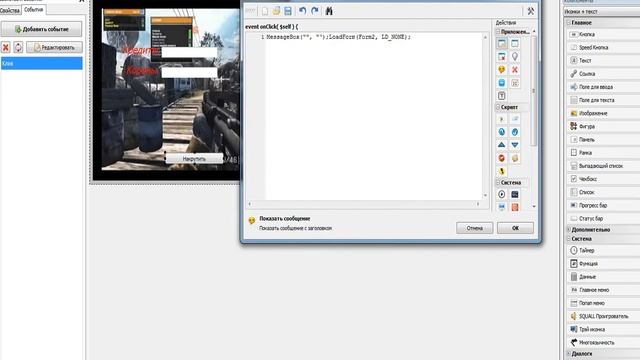Click the Отмена button in dialog
This screenshot has width=640, height=360.
pyautogui.click(x=474, y=228)
